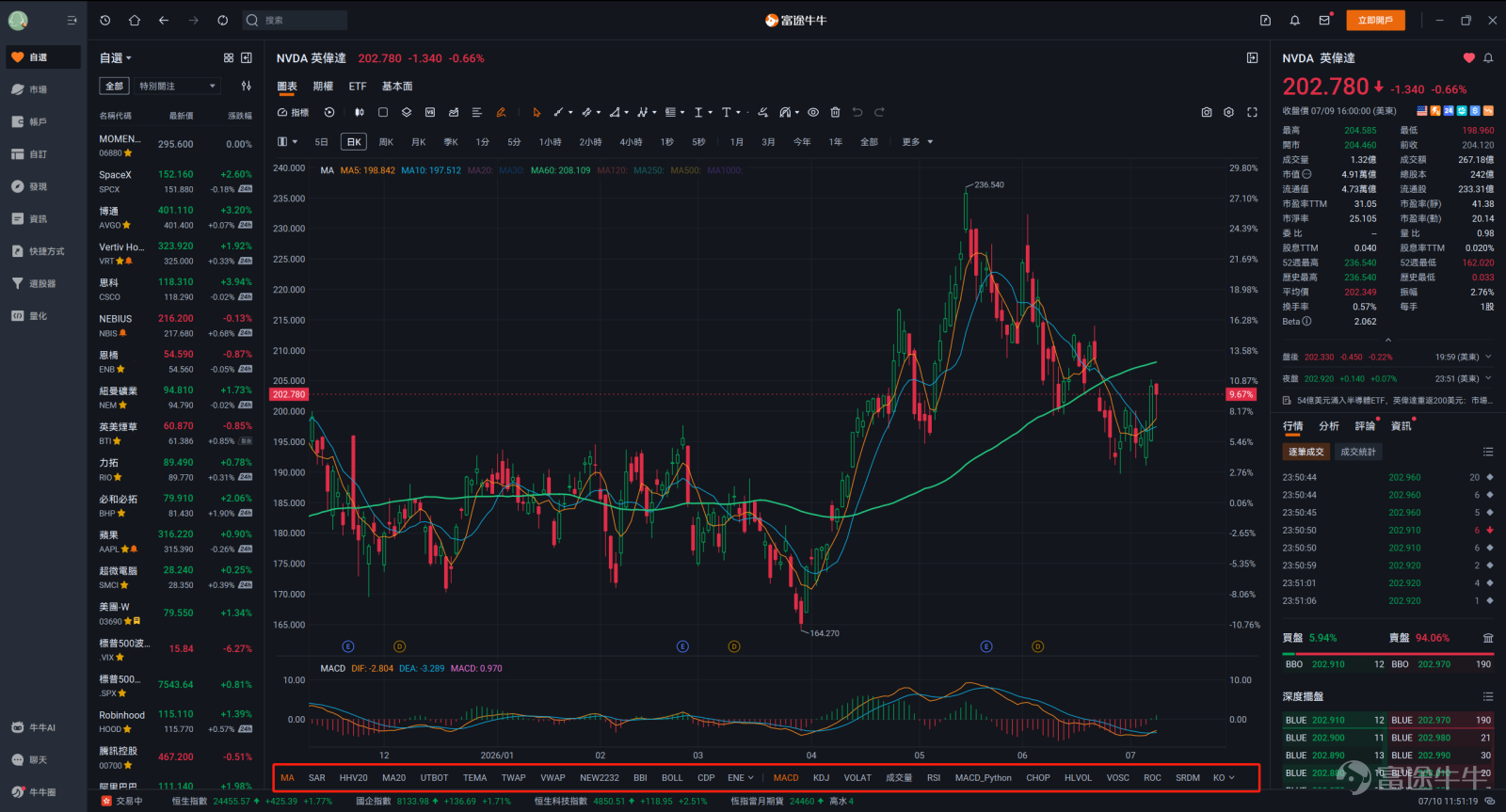The width and height of the screenshot is (1506, 812).
Task: Switch to the ETF tab
Action: pos(358,87)
